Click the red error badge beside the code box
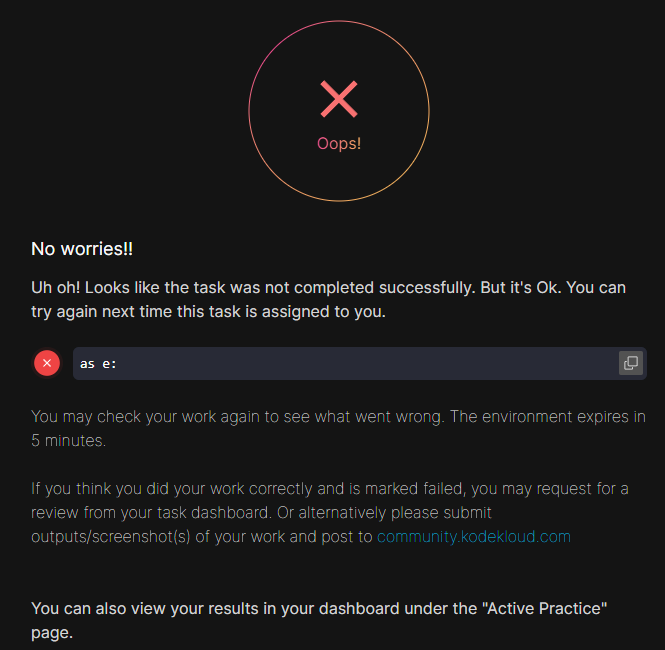Image resolution: width=665 pixels, height=650 pixels. [47, 363]
